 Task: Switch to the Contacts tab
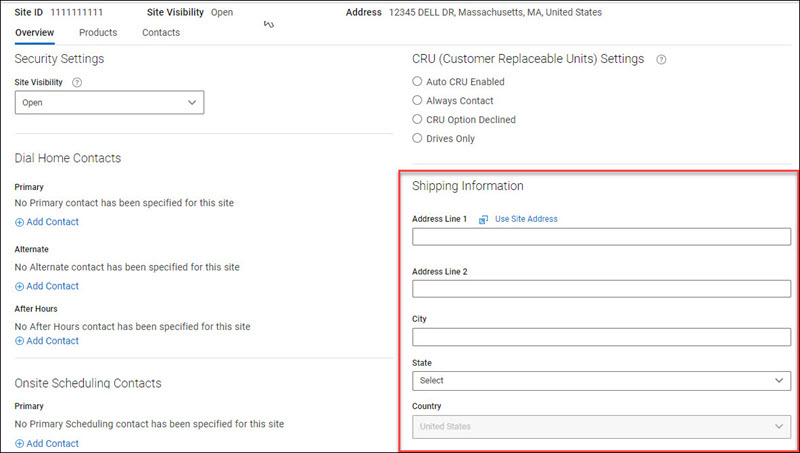click(x=161, y=33)
